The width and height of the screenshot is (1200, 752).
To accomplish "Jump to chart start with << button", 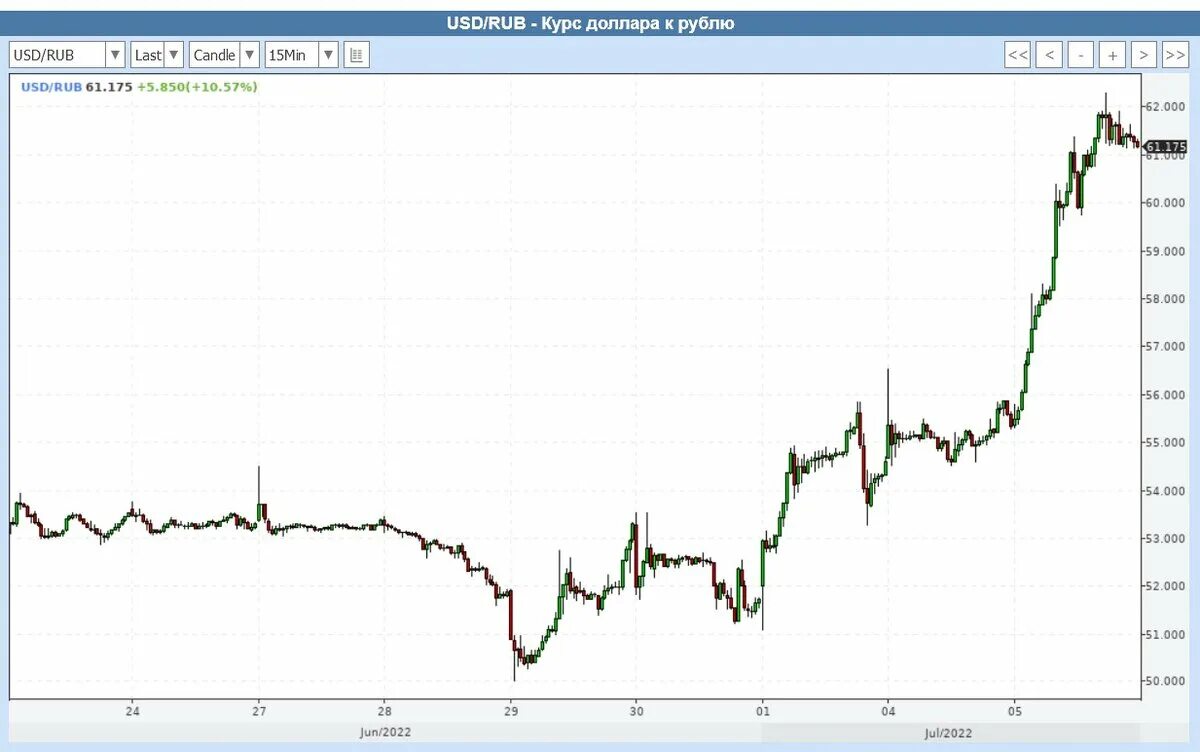I will (1017, 55).
